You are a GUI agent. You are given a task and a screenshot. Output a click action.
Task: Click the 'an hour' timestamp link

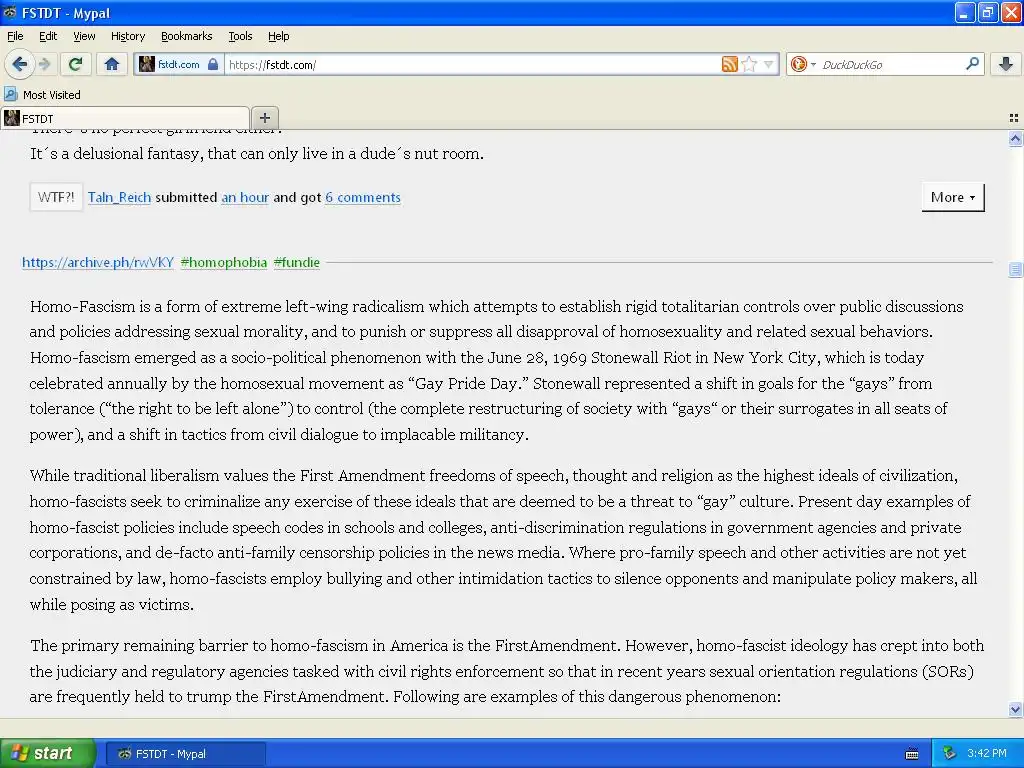[245, 197]
